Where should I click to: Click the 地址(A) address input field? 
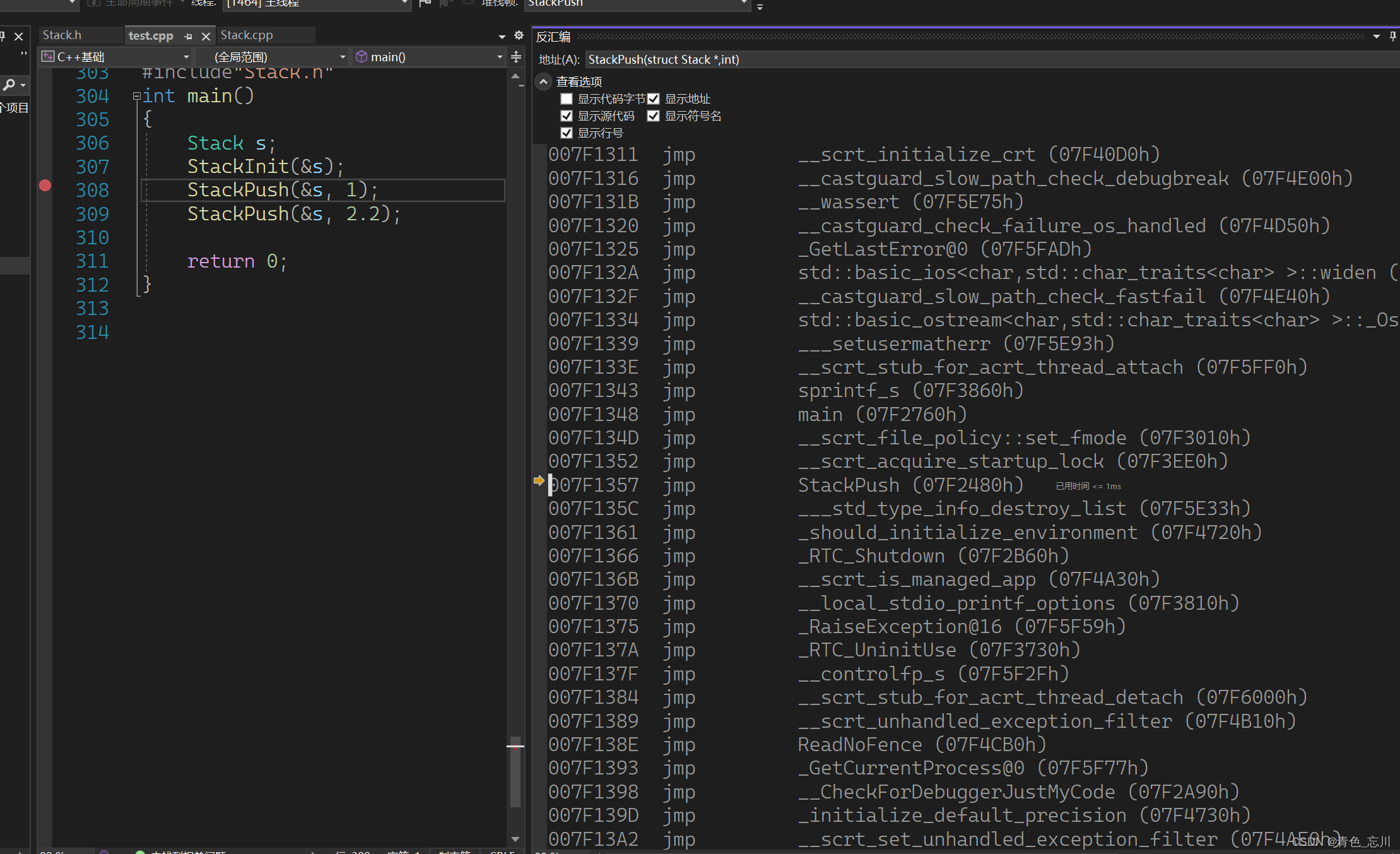(992, 59)
